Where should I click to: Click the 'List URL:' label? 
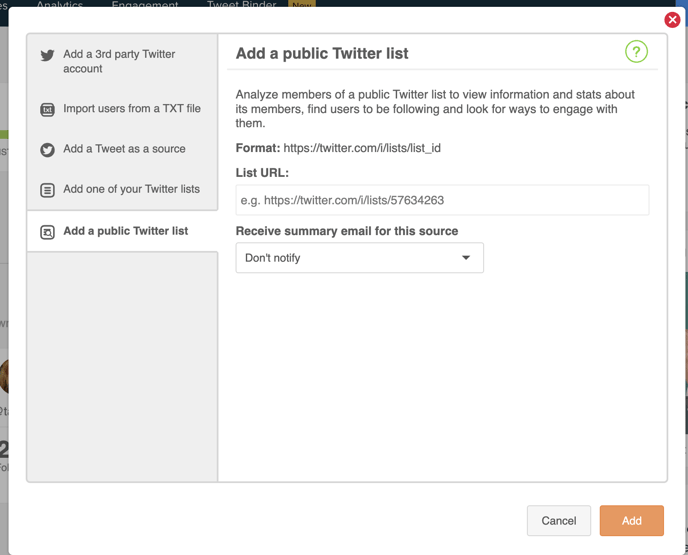(262, 173)
